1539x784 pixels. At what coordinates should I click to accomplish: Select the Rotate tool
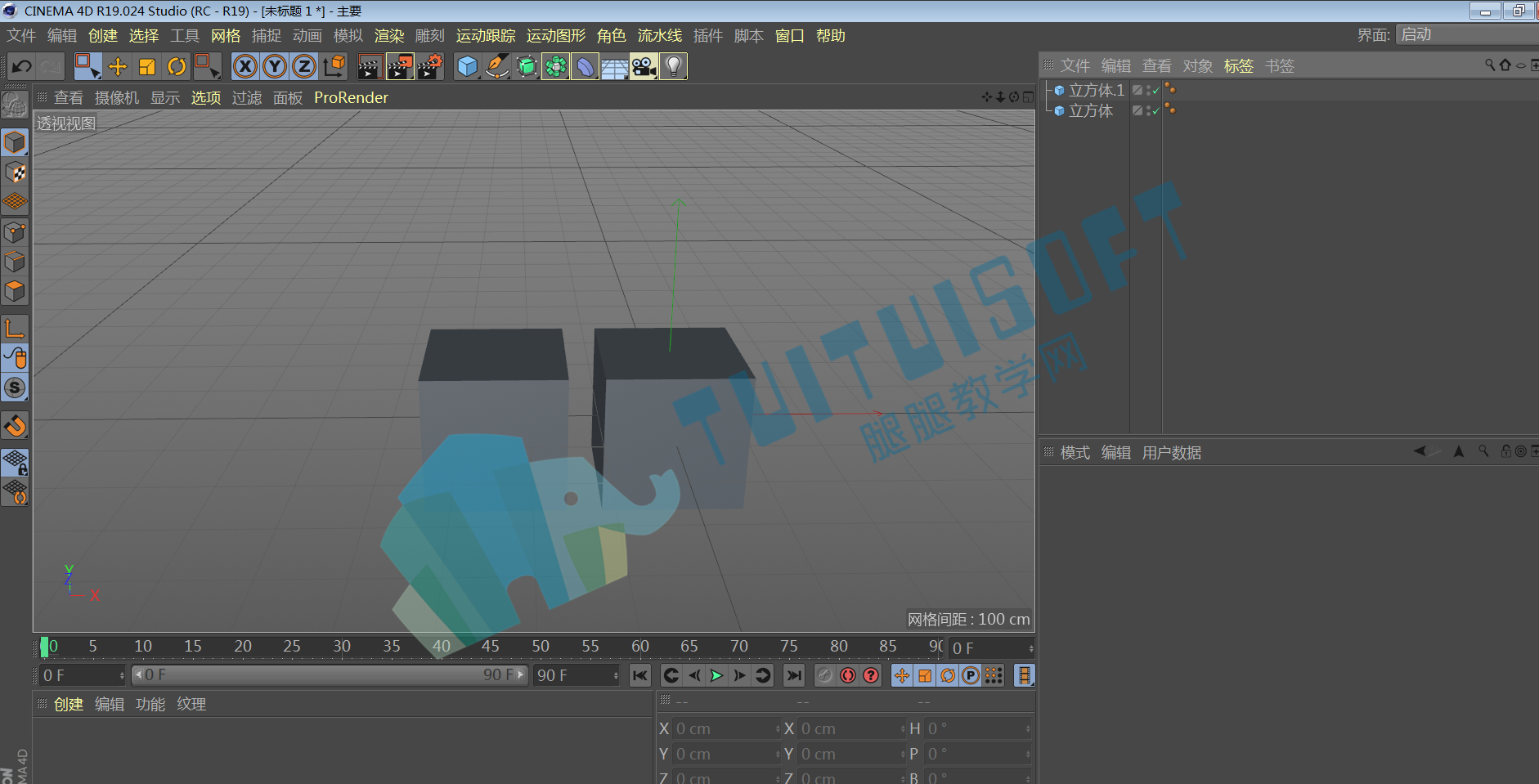(176, 66)
